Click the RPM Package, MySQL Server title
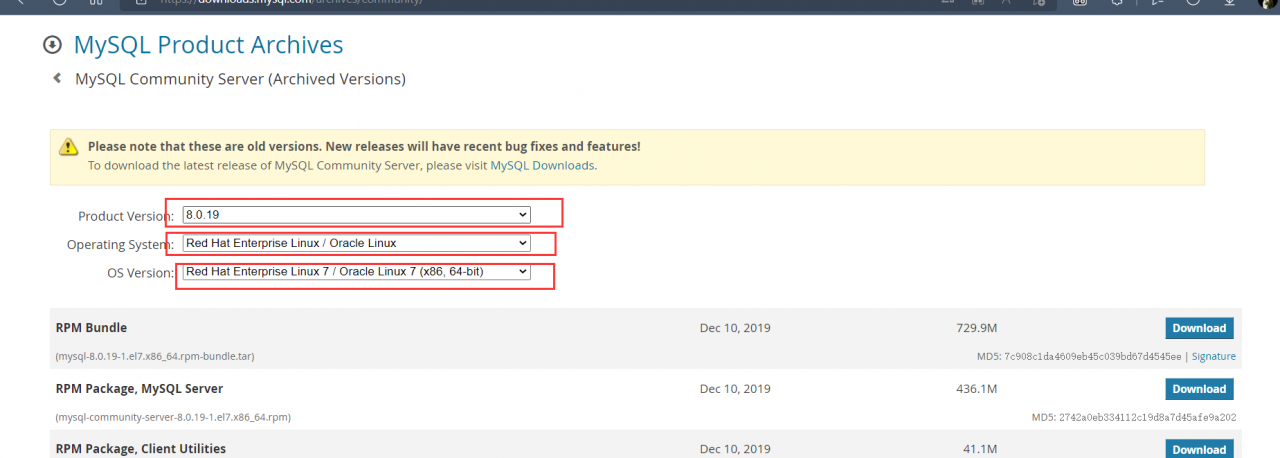Screen dimensions: 1280x458 pos(139,388)
